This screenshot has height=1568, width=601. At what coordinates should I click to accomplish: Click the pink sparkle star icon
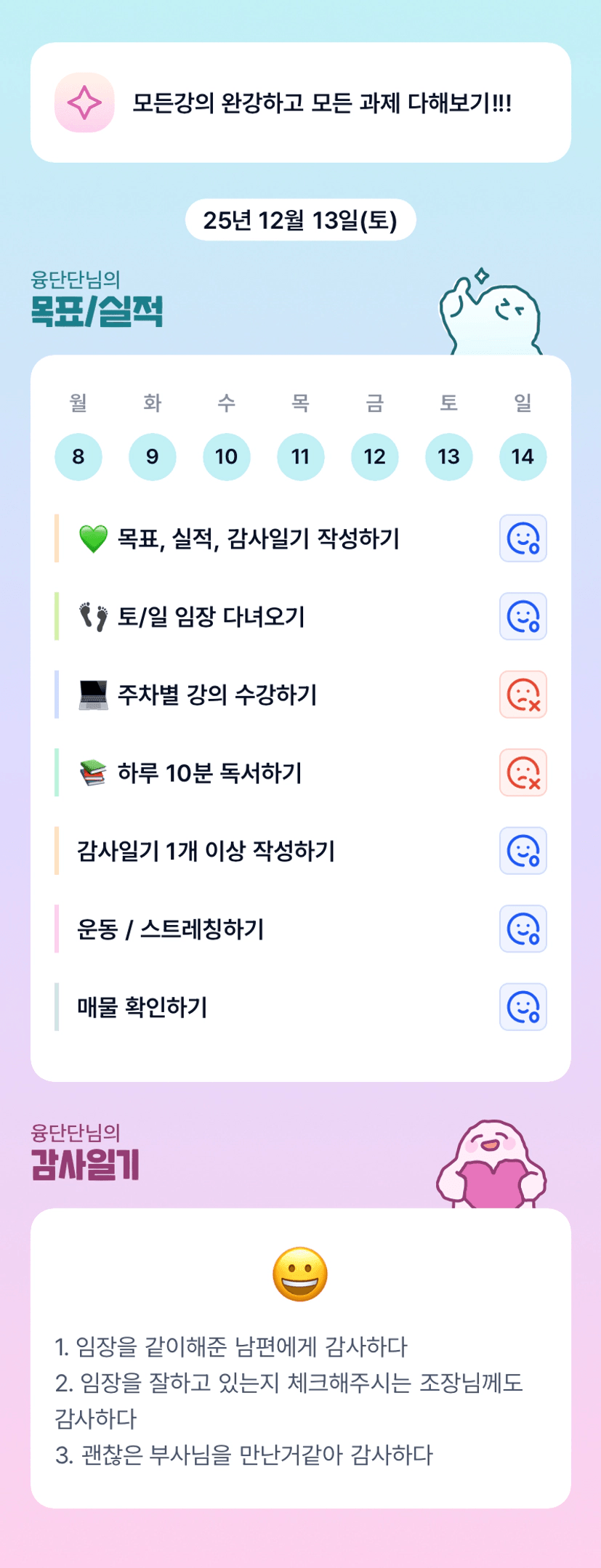point(84,102)
